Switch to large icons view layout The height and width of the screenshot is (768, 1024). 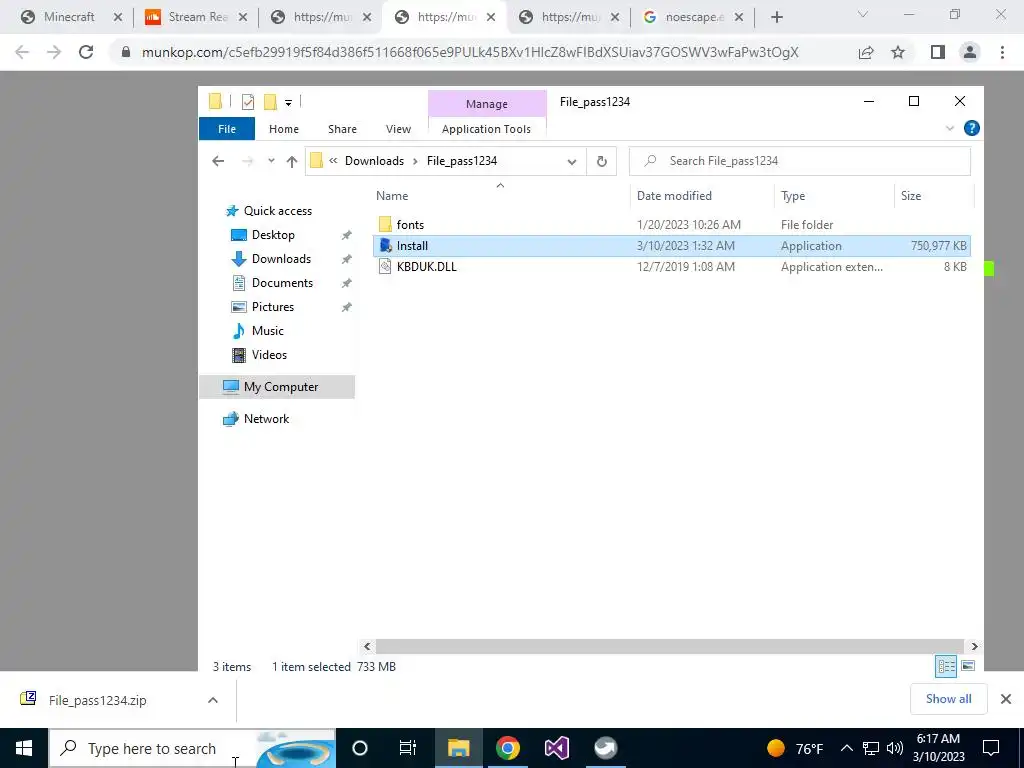pyautogui.click(x=968, y=666)
